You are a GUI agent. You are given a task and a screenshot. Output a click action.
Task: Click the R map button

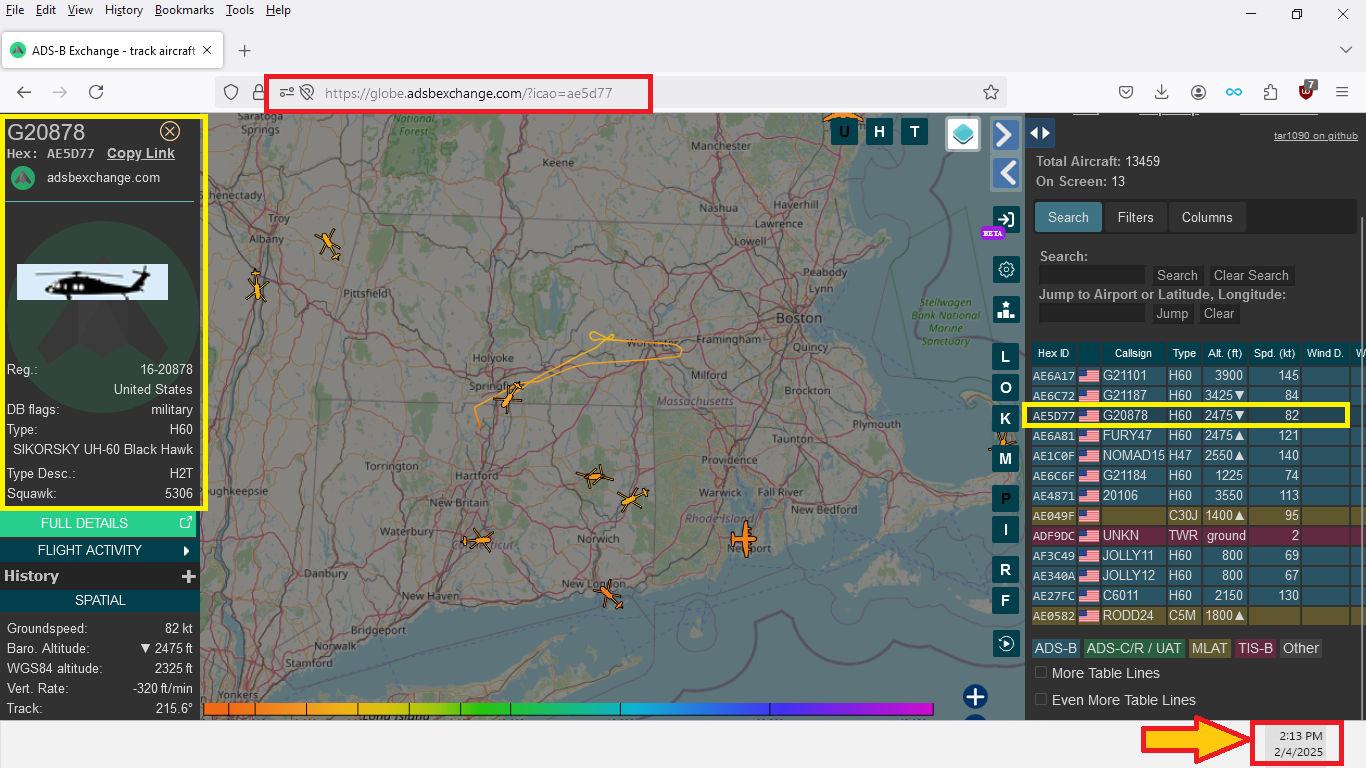[1005, 569]
